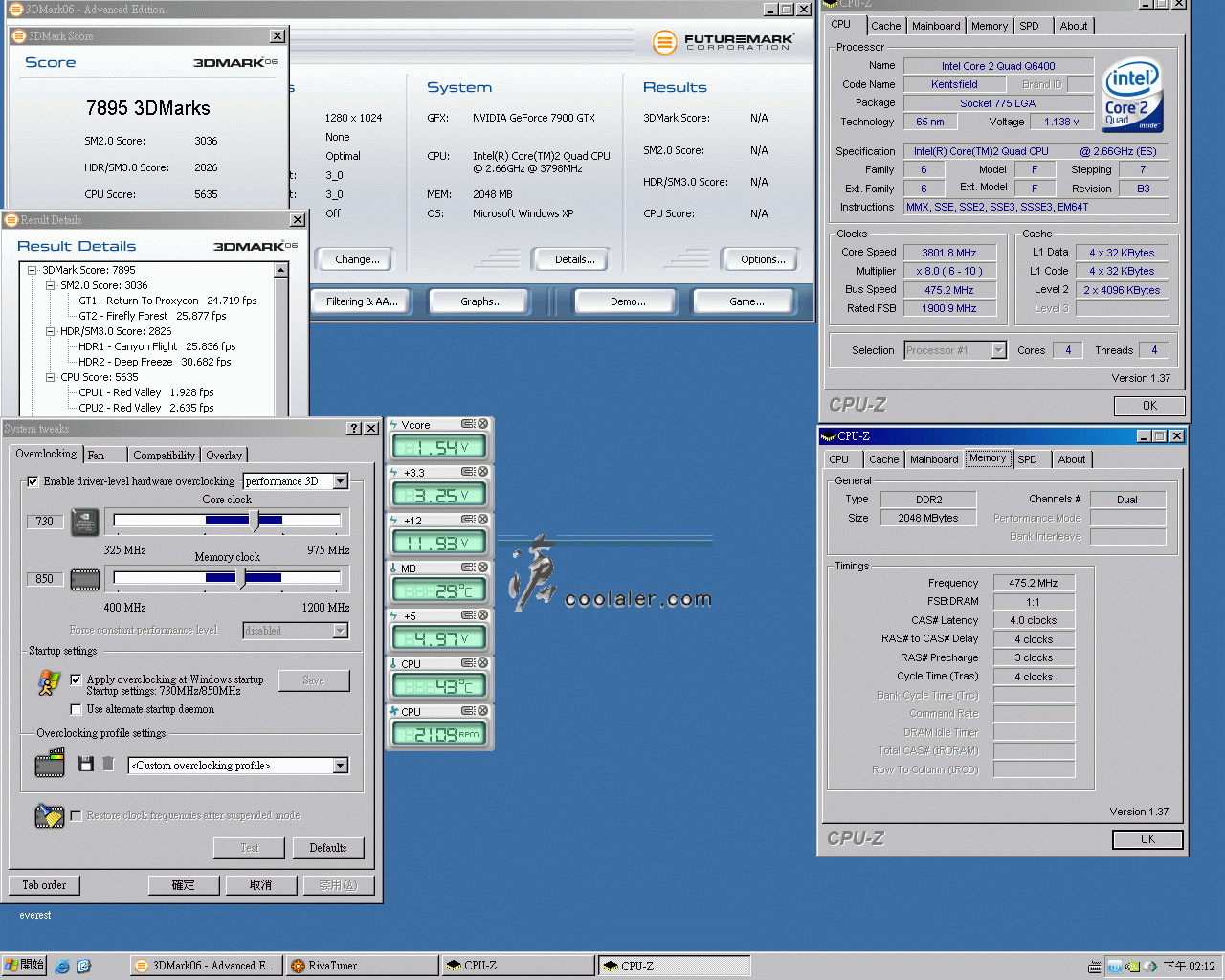Uncheck Apply overclocking at Windows startup
1225x980 pixels.
tap(75, 679)
